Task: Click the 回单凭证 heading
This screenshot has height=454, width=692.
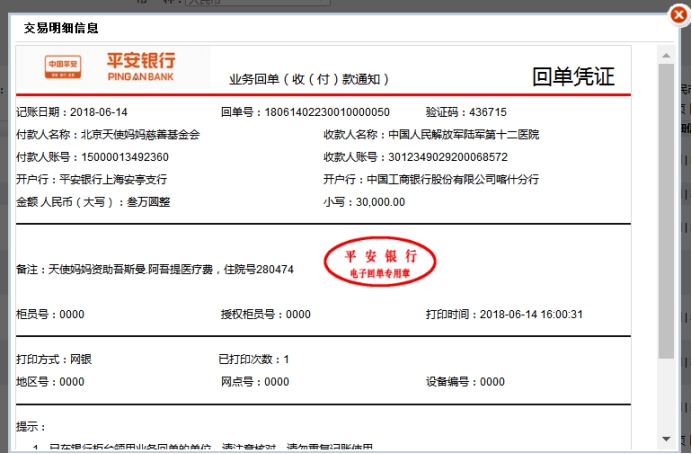Action: pos(573,76)
